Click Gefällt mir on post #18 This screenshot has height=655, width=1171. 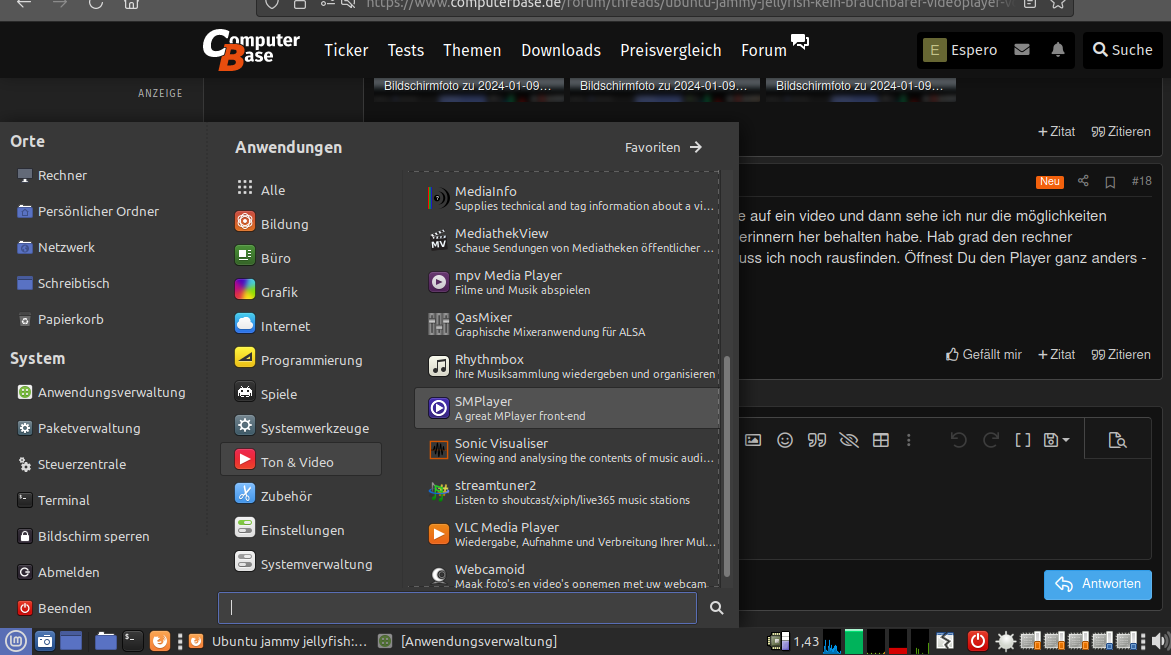point(984,354)
